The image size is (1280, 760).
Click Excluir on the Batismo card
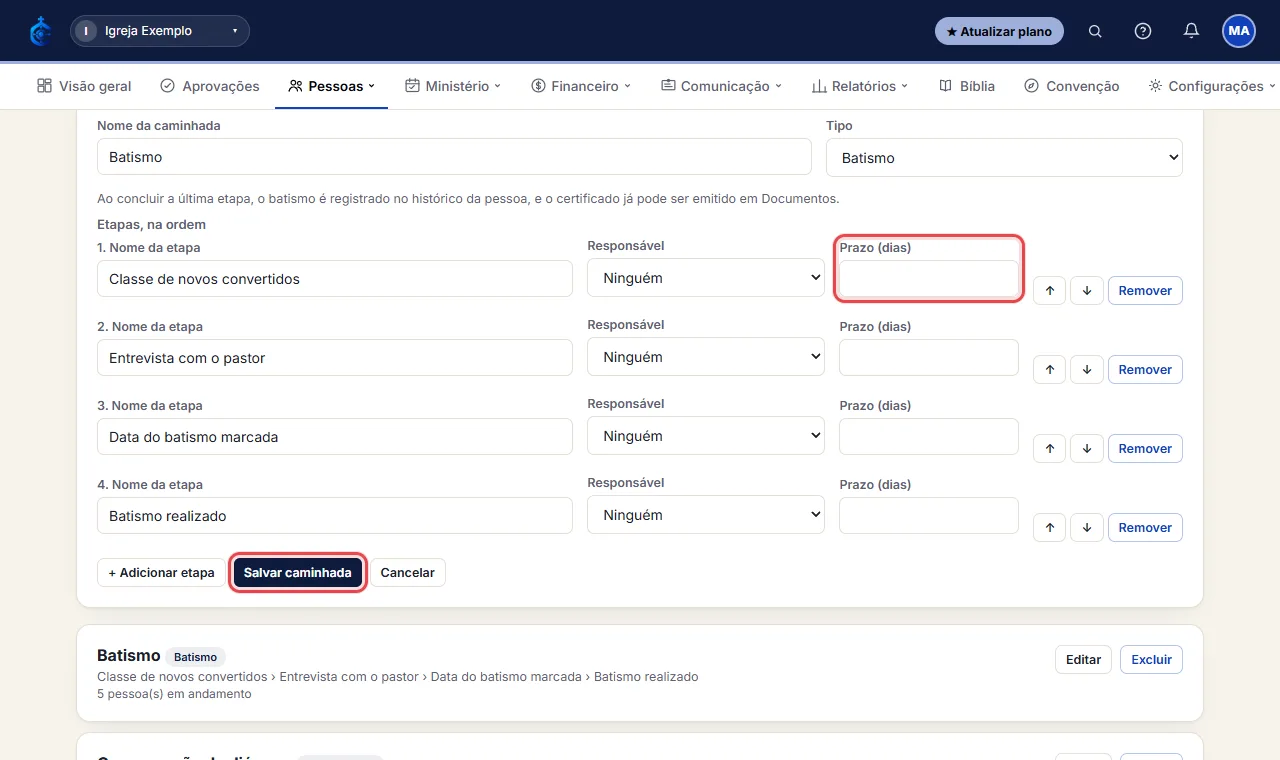pos(1151,660)
